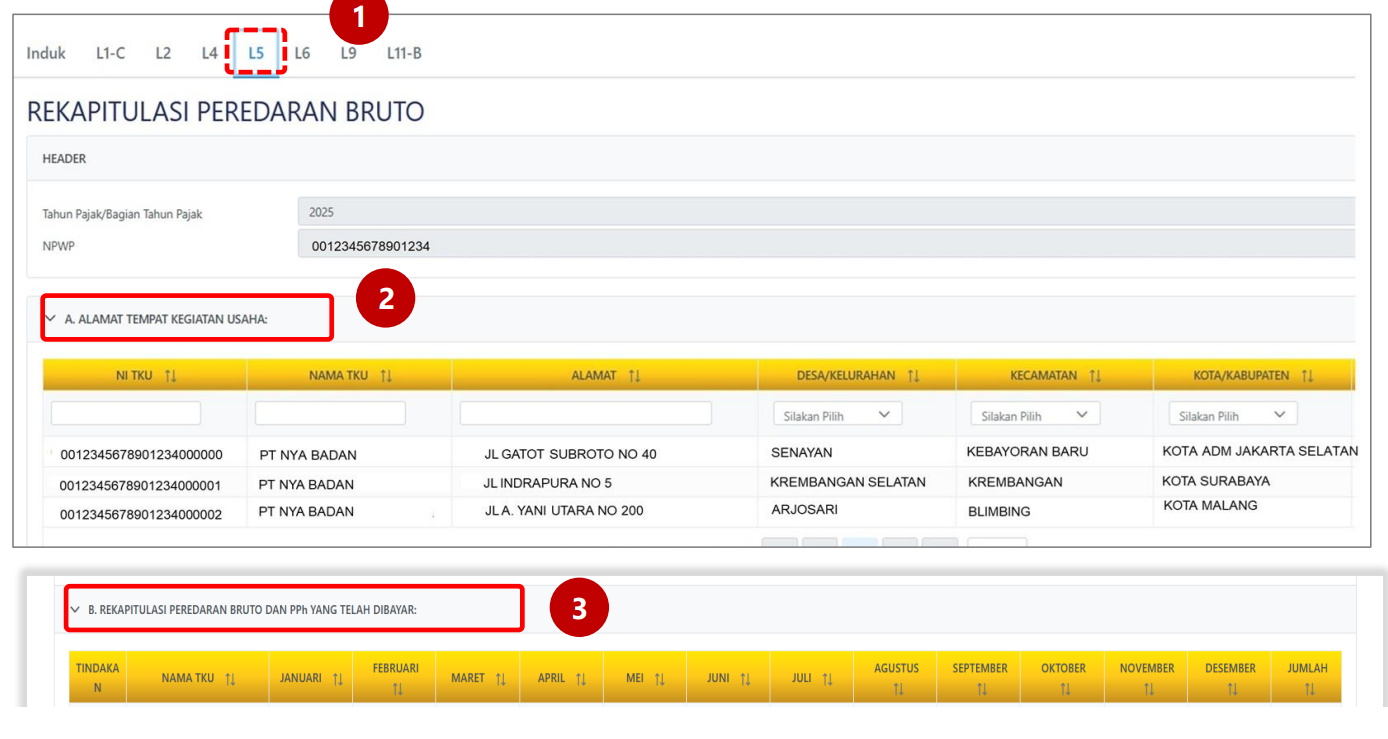
Task: Open the L11-B tab
Action: point(402,53)
